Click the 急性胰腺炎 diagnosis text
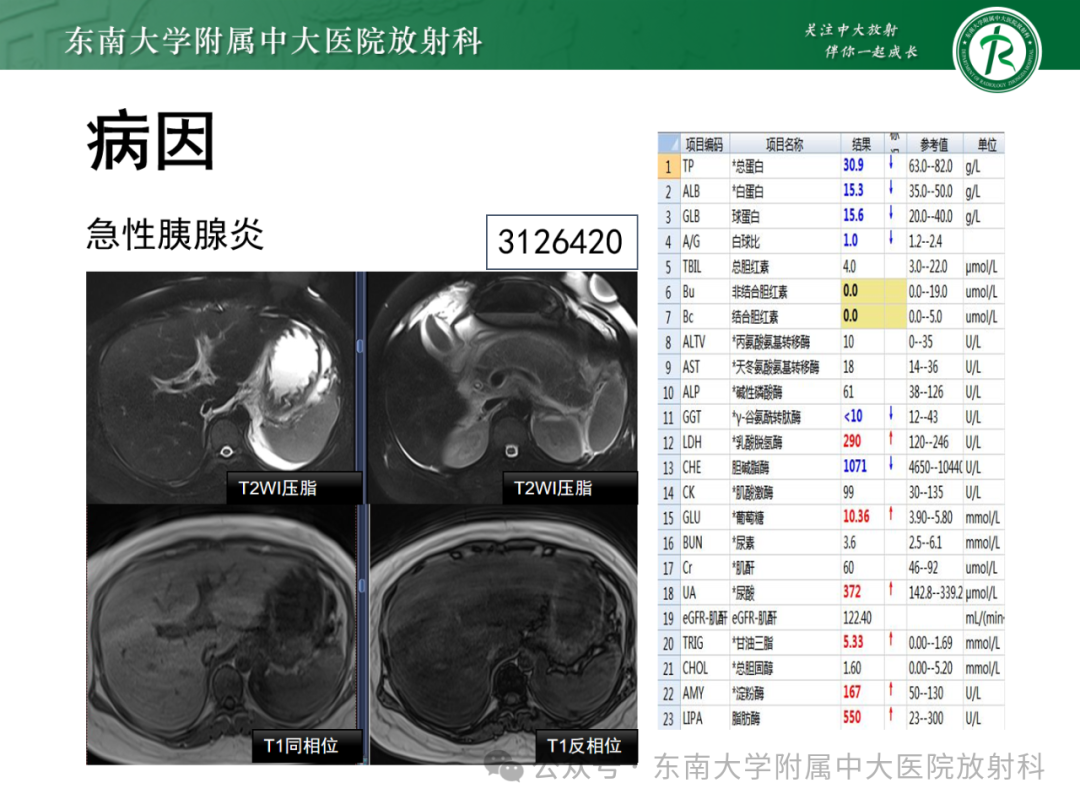 (x=175, y=234)
